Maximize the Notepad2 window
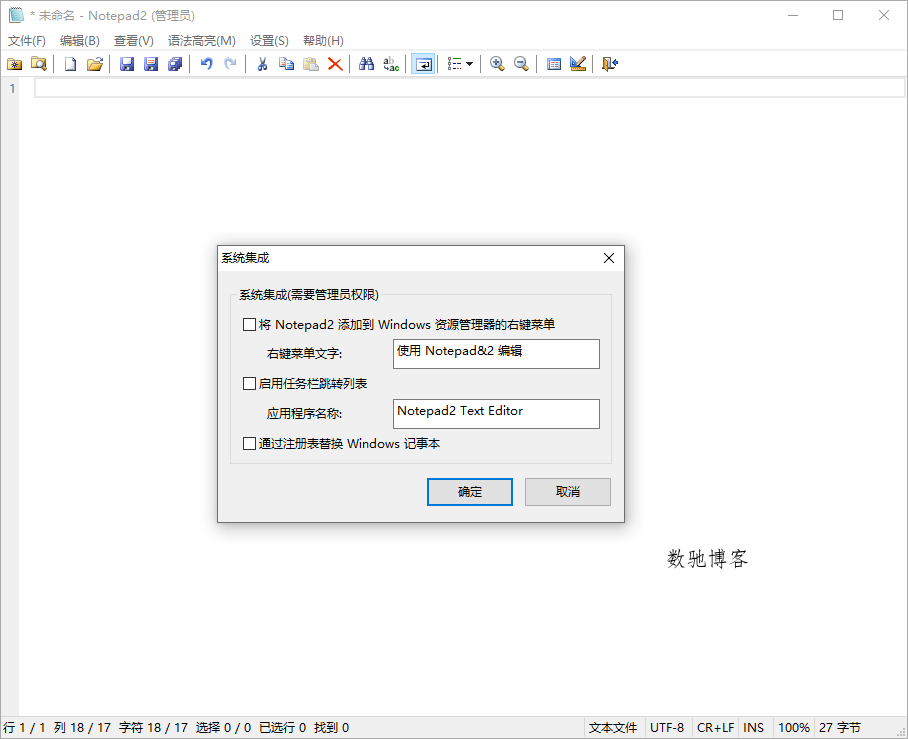908x739 pixels. click(837, 15)
